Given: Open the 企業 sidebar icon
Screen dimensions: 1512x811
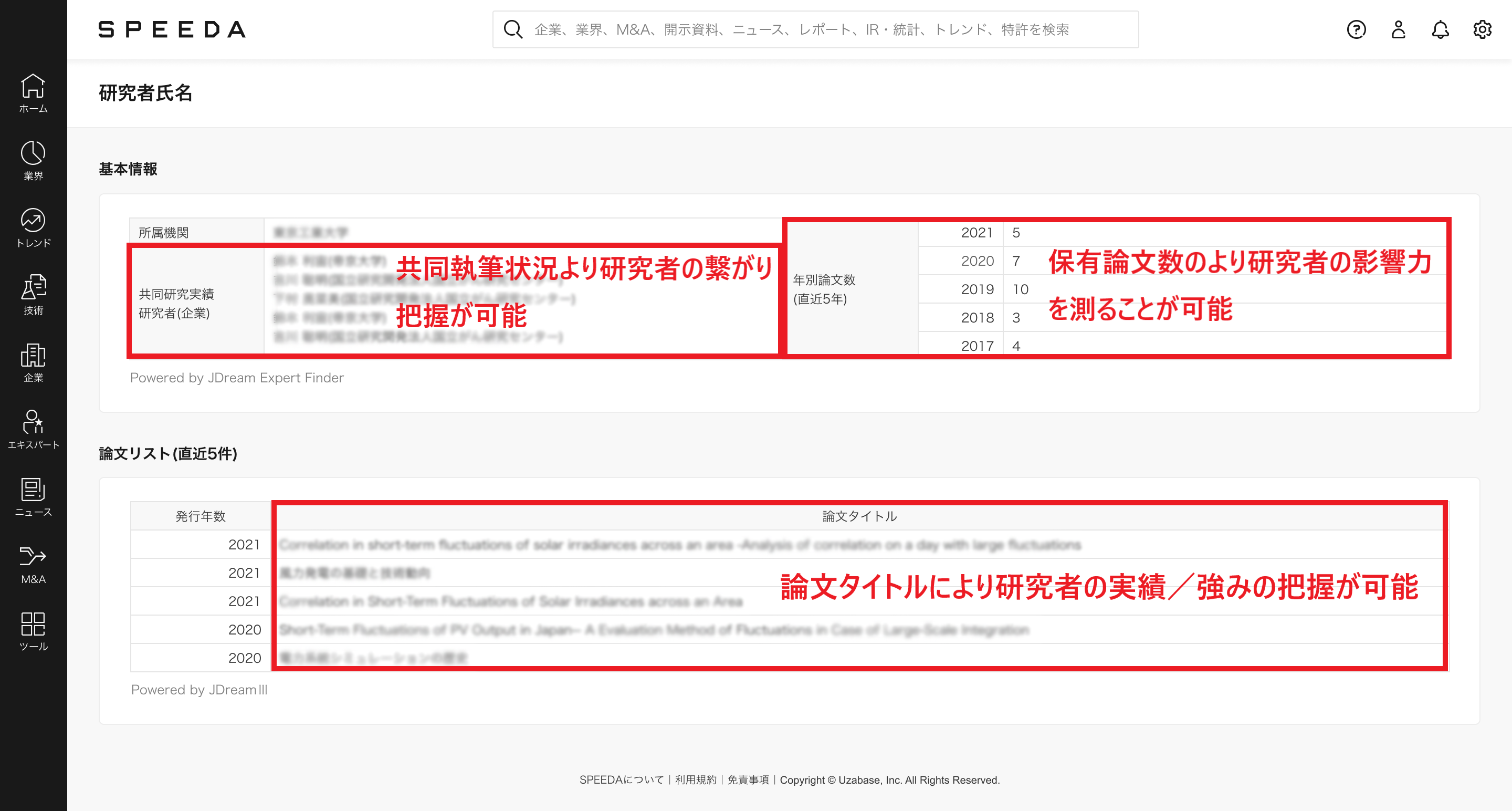Looking at the screenshot, I should [33, 363].
